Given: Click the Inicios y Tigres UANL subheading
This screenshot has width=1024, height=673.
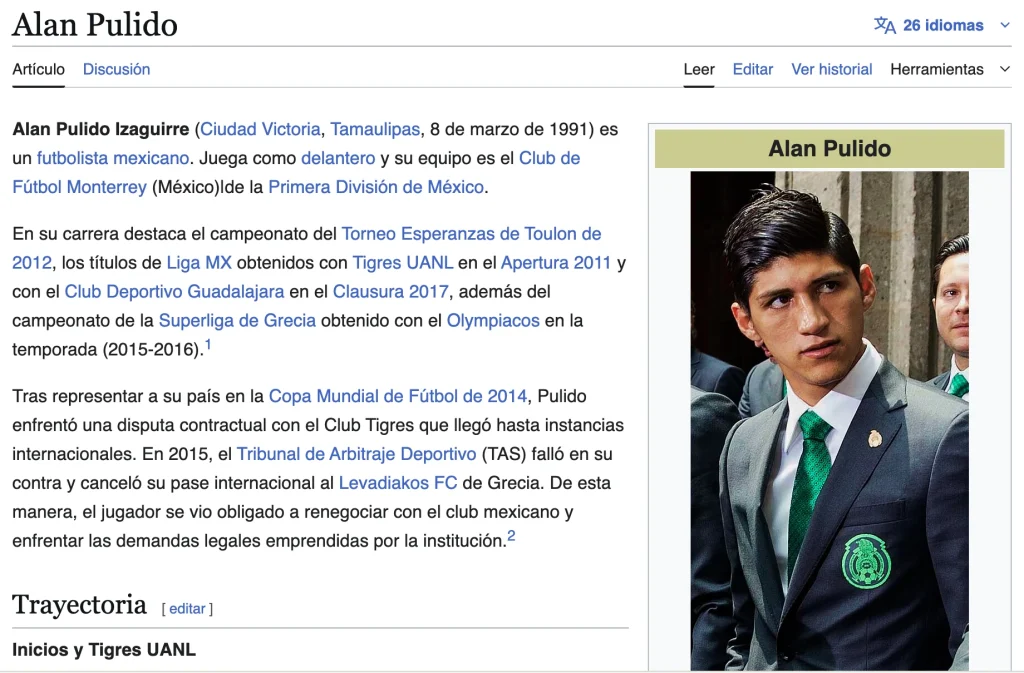Looking at the screenshot, I should (104, 650).
